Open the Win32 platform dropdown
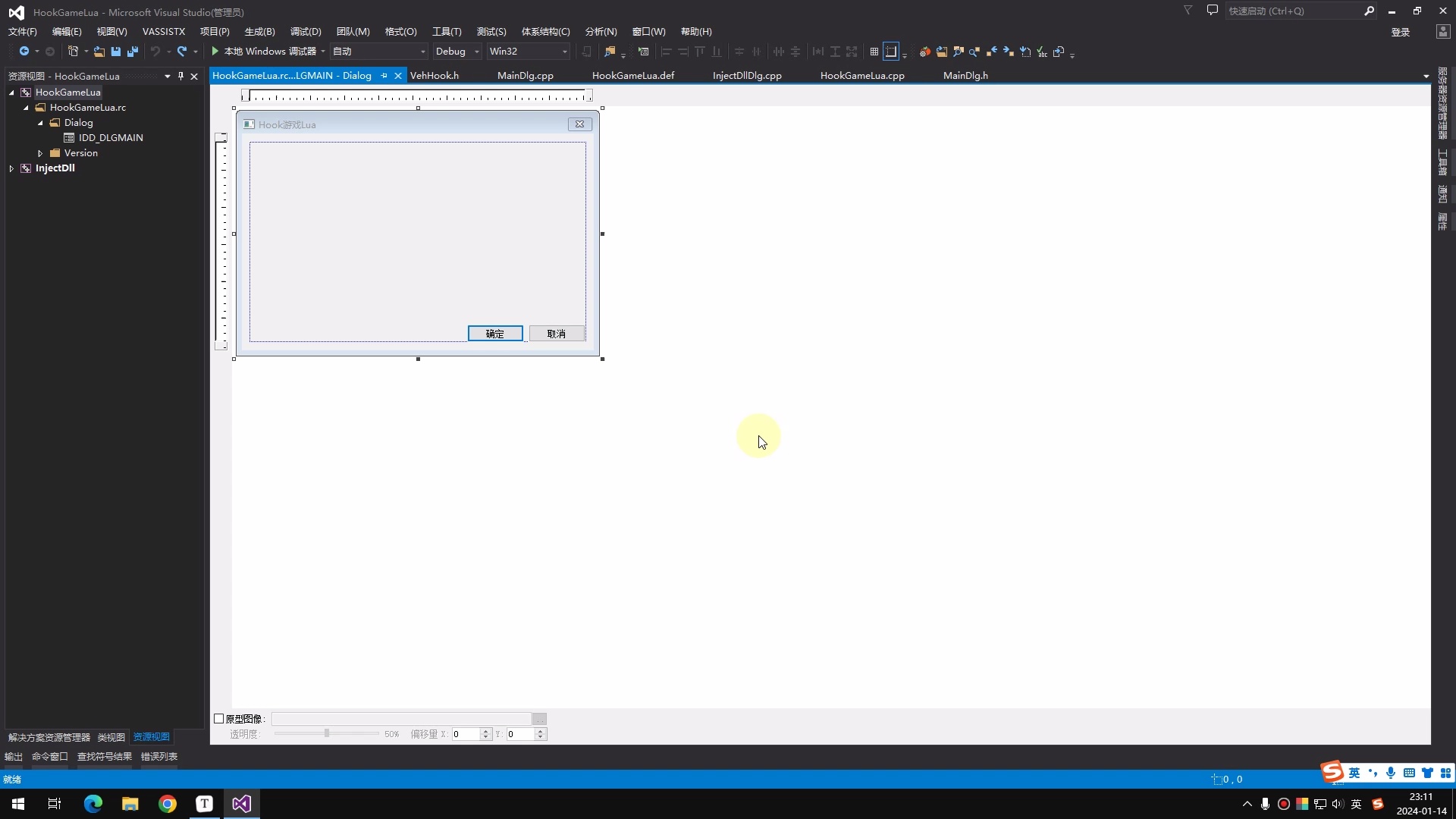 [x=564, y=52]
